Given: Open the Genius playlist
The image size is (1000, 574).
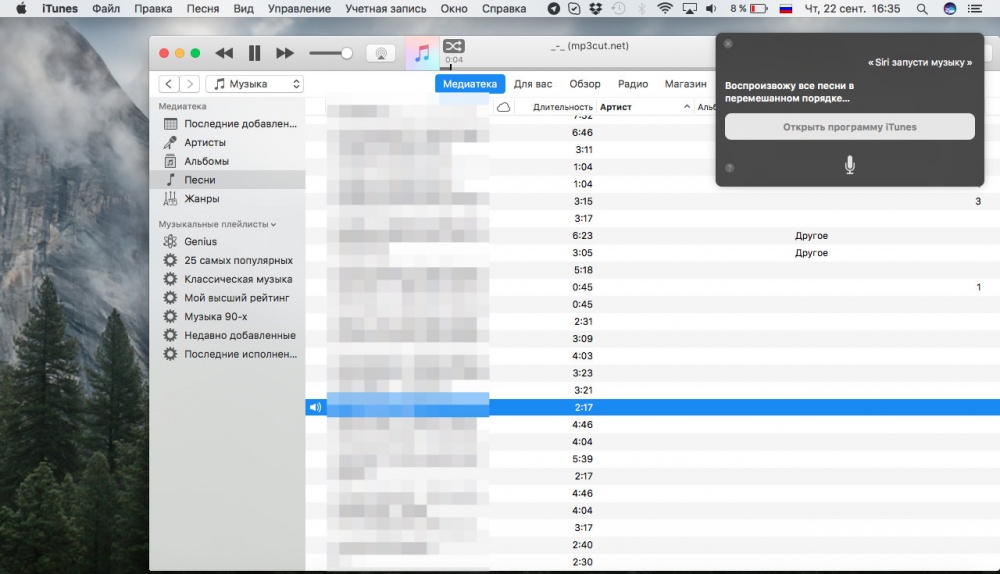Looking at the screenshot, I should click(x=228, y=242).
